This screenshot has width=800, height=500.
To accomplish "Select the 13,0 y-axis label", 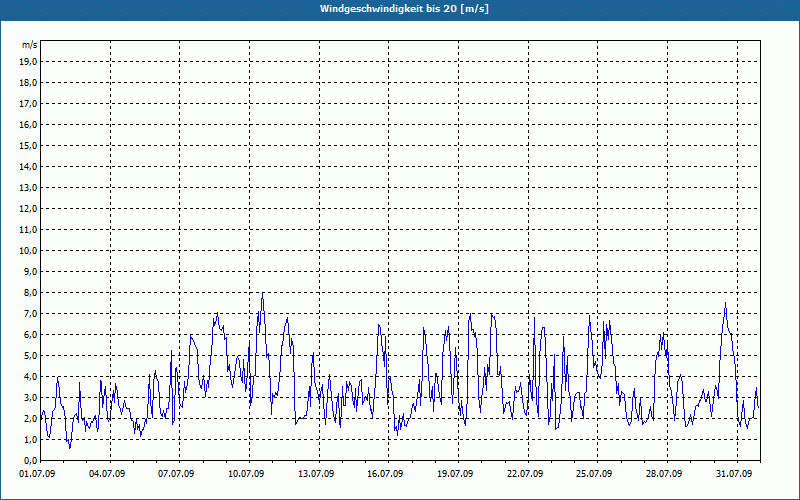I will point(28,187).
